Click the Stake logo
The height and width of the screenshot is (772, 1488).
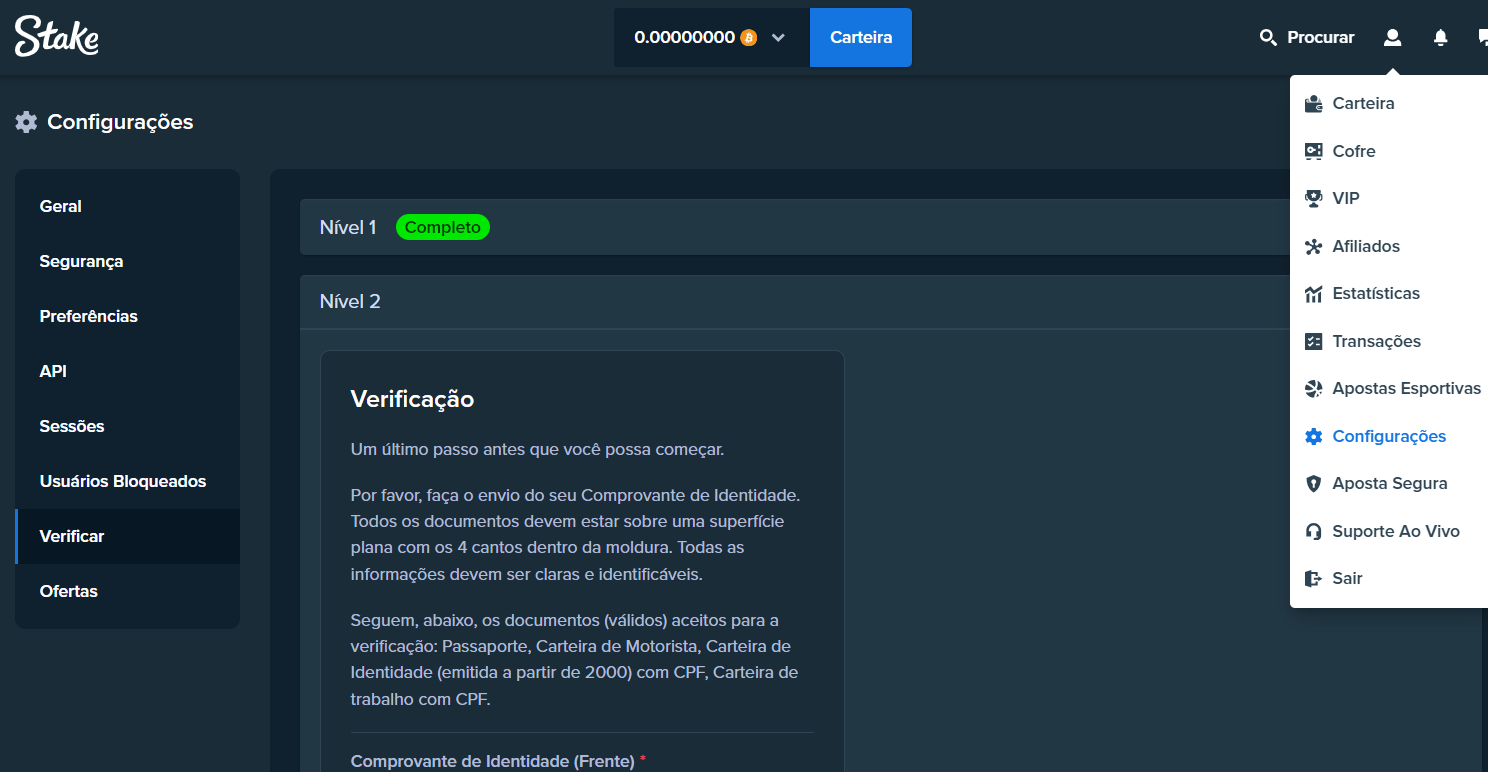[56, 36]
